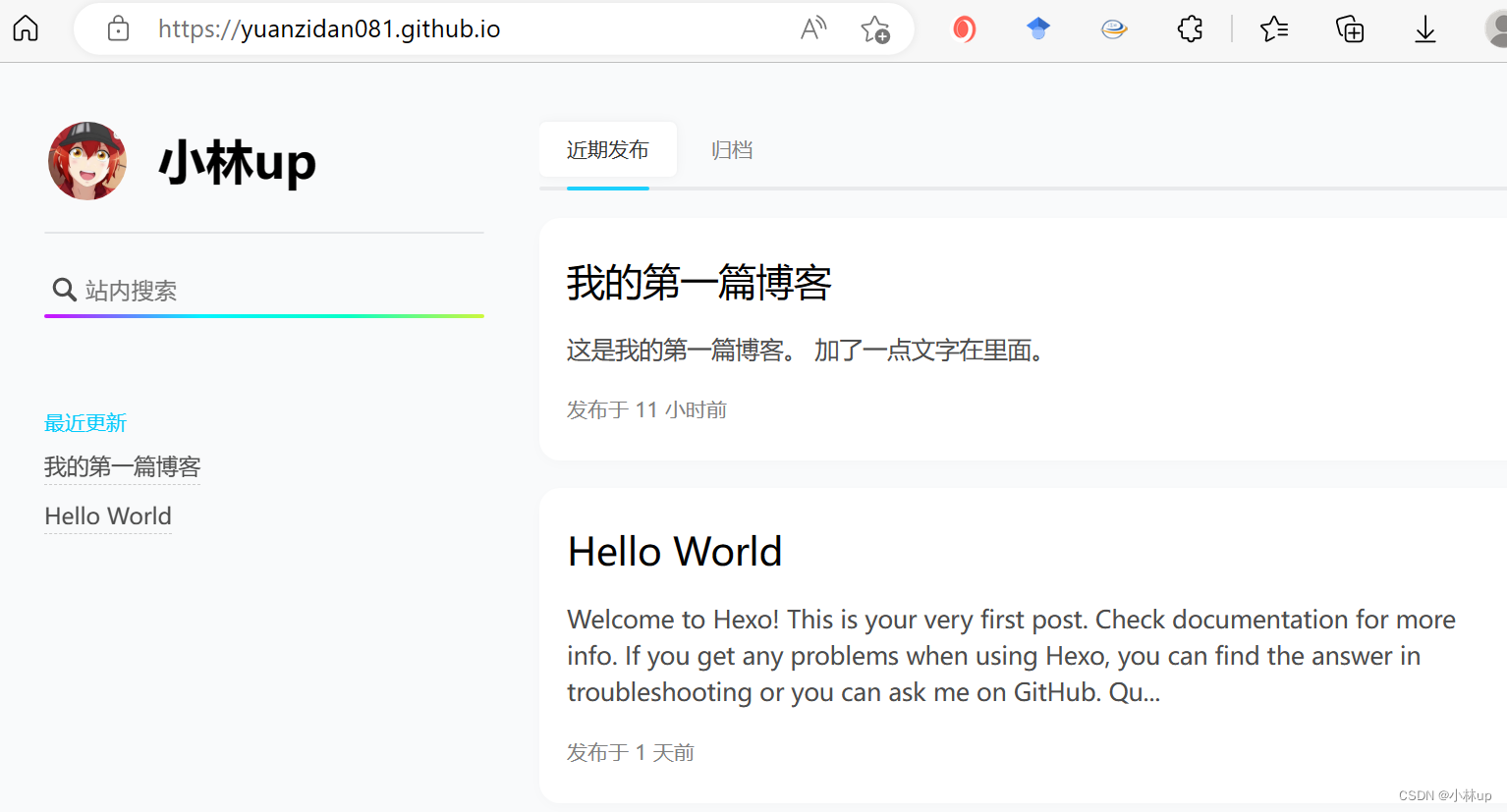Open the Favorites list
1507x812 pixels.
tap(1274, 28)
